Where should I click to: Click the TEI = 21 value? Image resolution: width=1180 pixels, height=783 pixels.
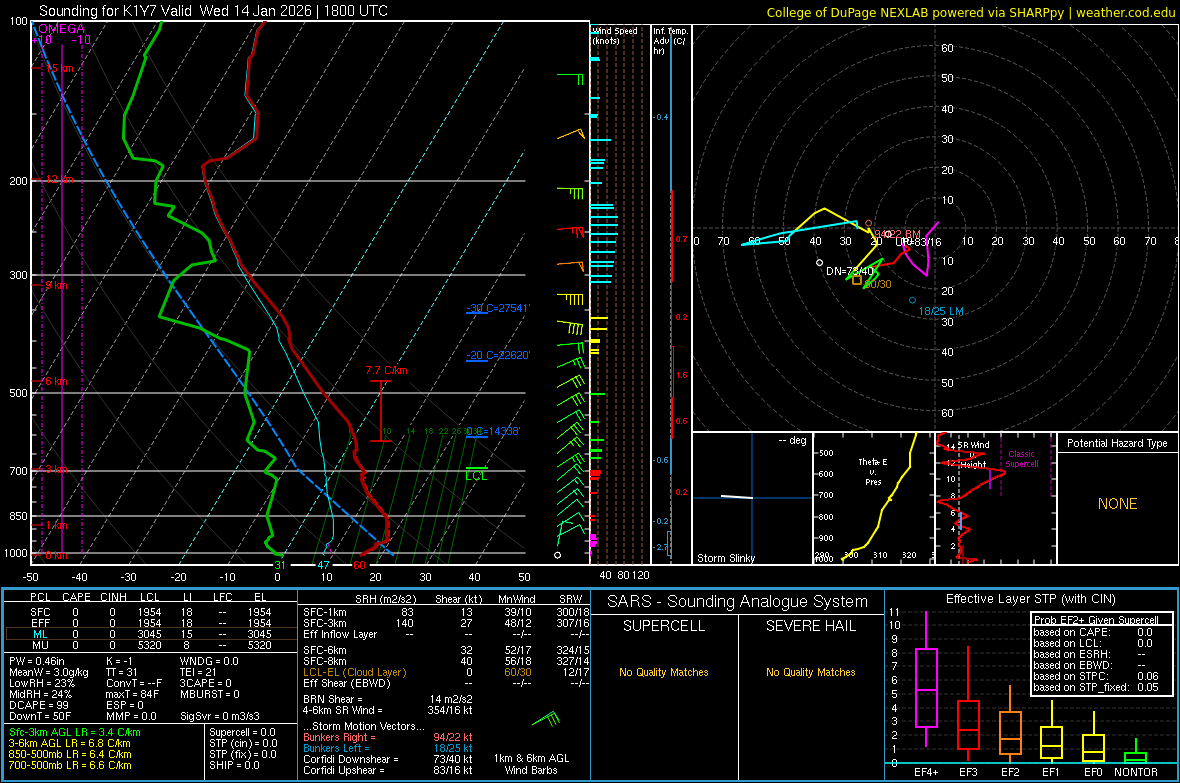coord(198,672)
